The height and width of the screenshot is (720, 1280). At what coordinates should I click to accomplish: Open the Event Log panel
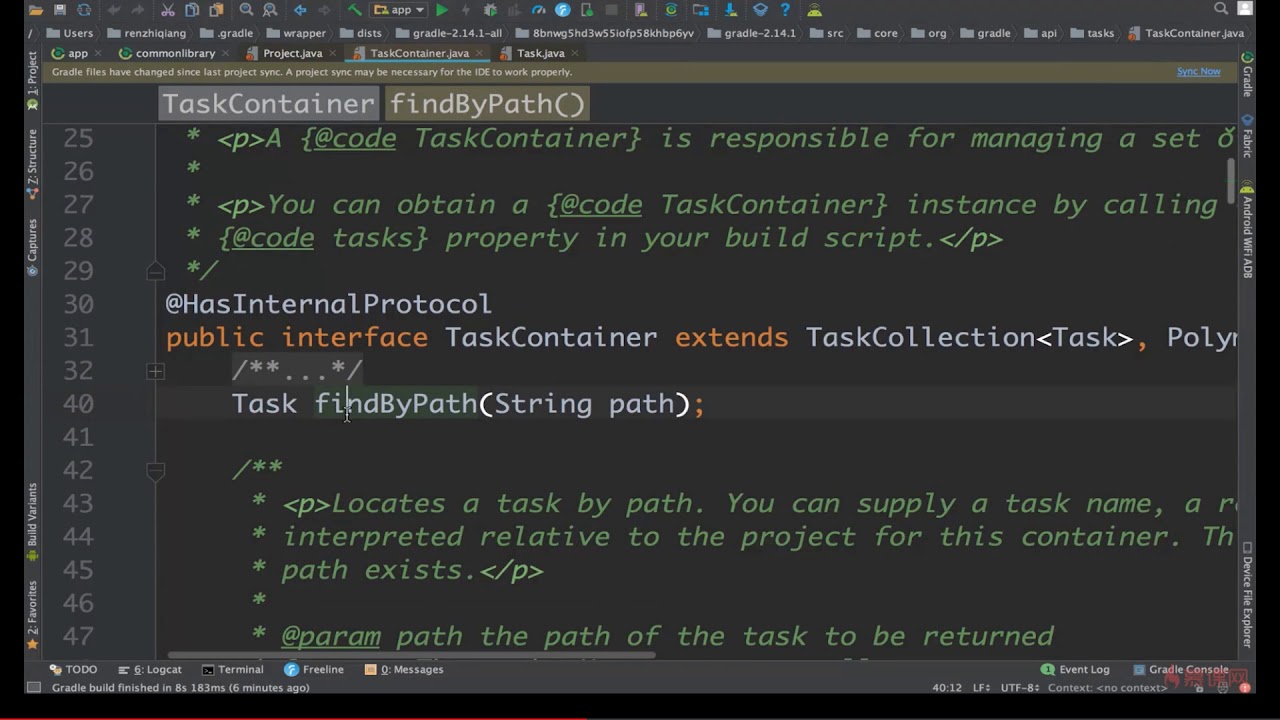1075,670
